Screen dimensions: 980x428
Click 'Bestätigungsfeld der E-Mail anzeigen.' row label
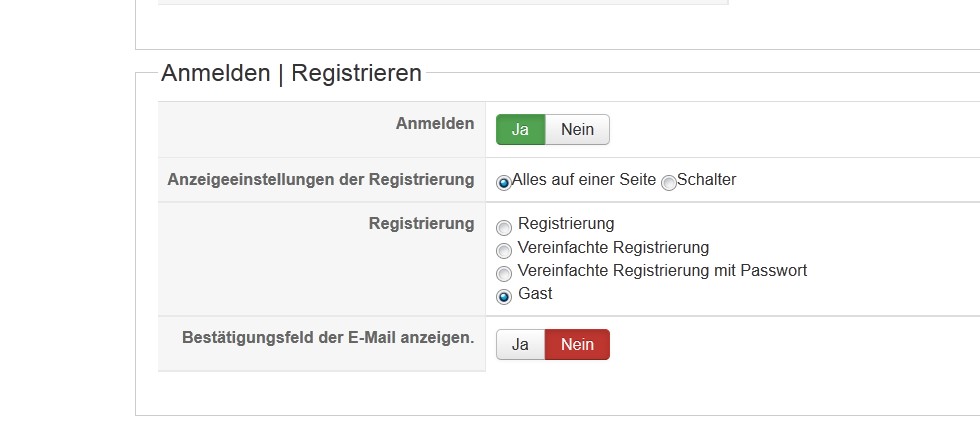point(328,338)
